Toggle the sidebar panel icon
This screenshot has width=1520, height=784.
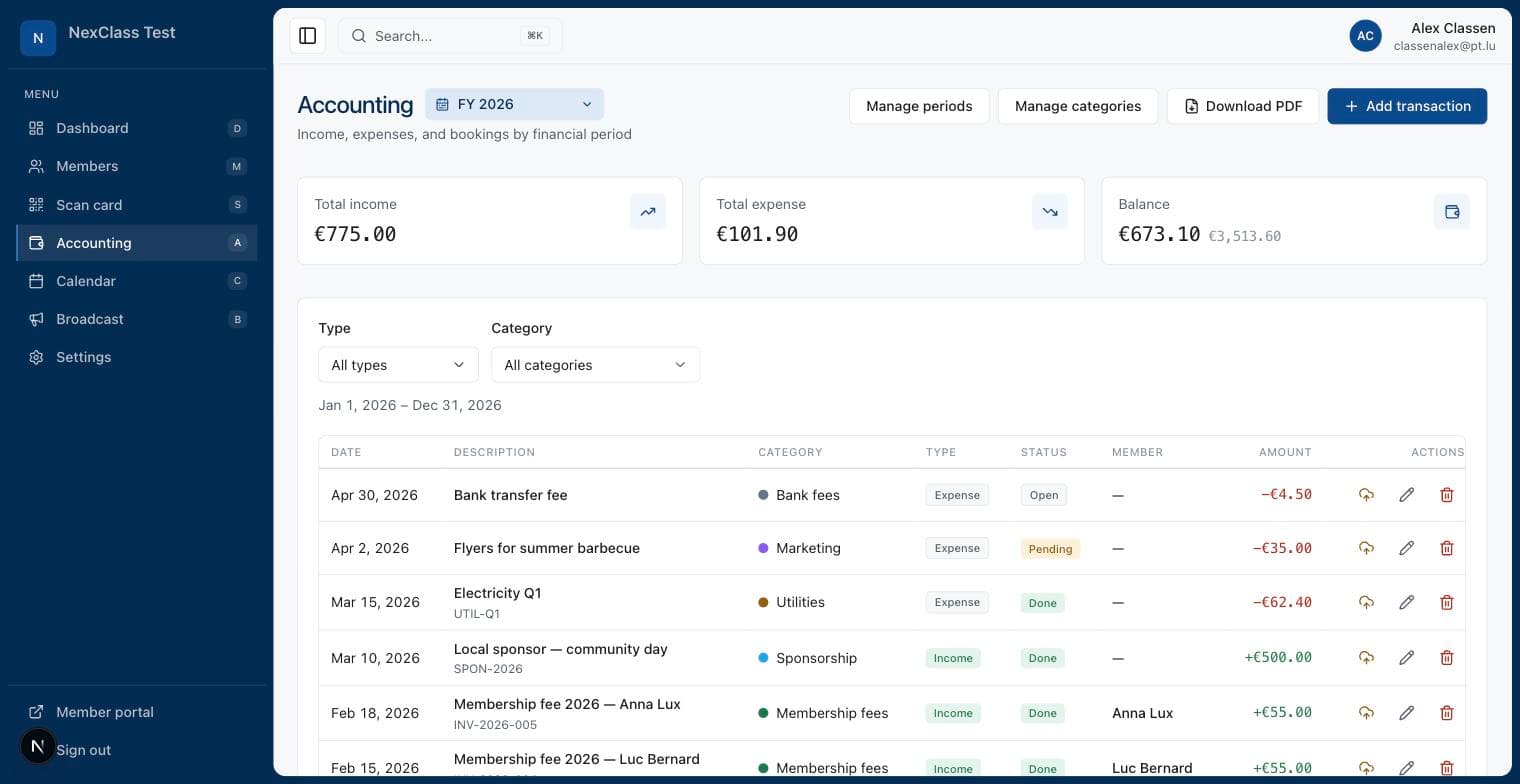[x=308, y=36]
